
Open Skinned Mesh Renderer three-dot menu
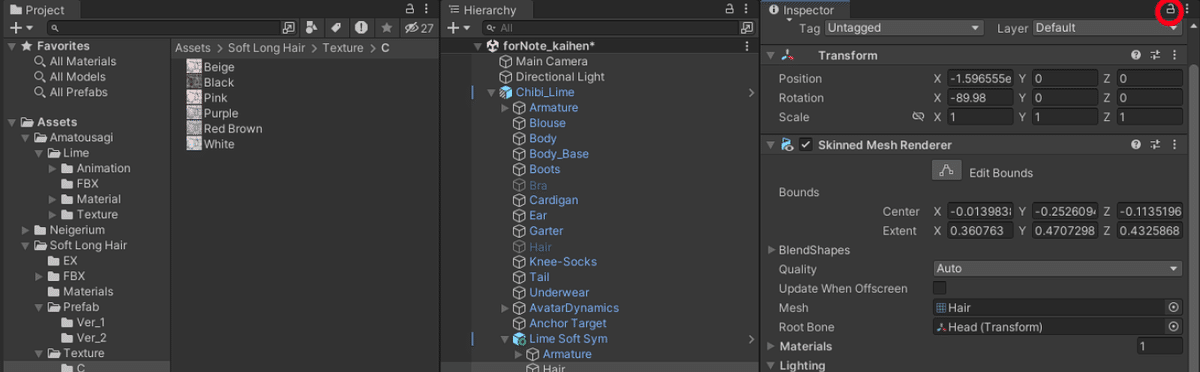[x=1173, y=145]
